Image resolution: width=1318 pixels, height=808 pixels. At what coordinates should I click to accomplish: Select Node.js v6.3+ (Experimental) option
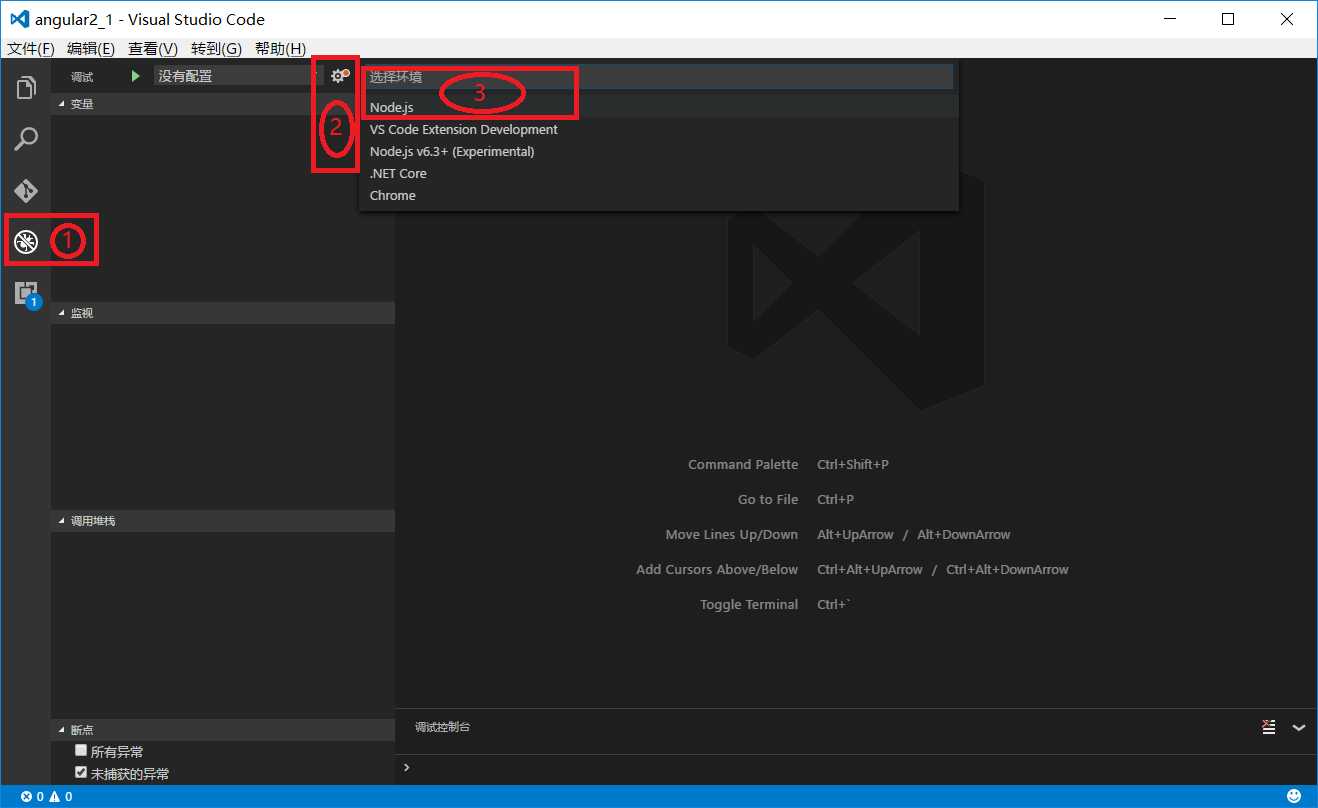[x=659, y=151]
